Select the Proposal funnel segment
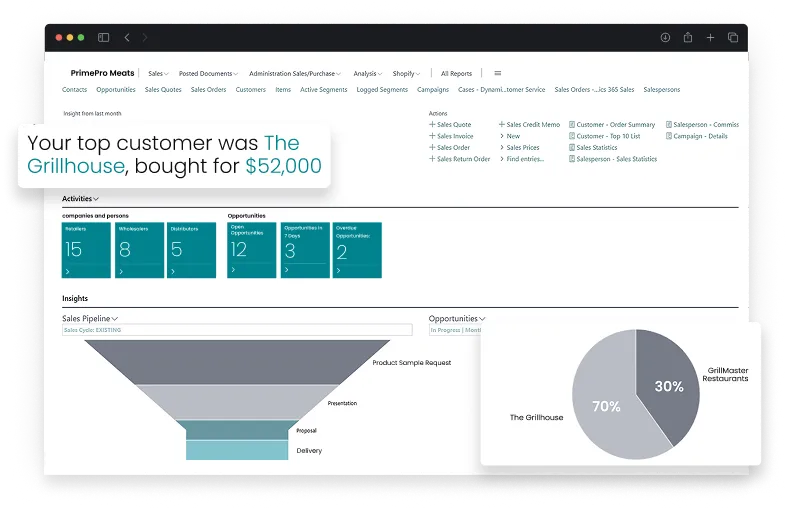 pos(237,430)
